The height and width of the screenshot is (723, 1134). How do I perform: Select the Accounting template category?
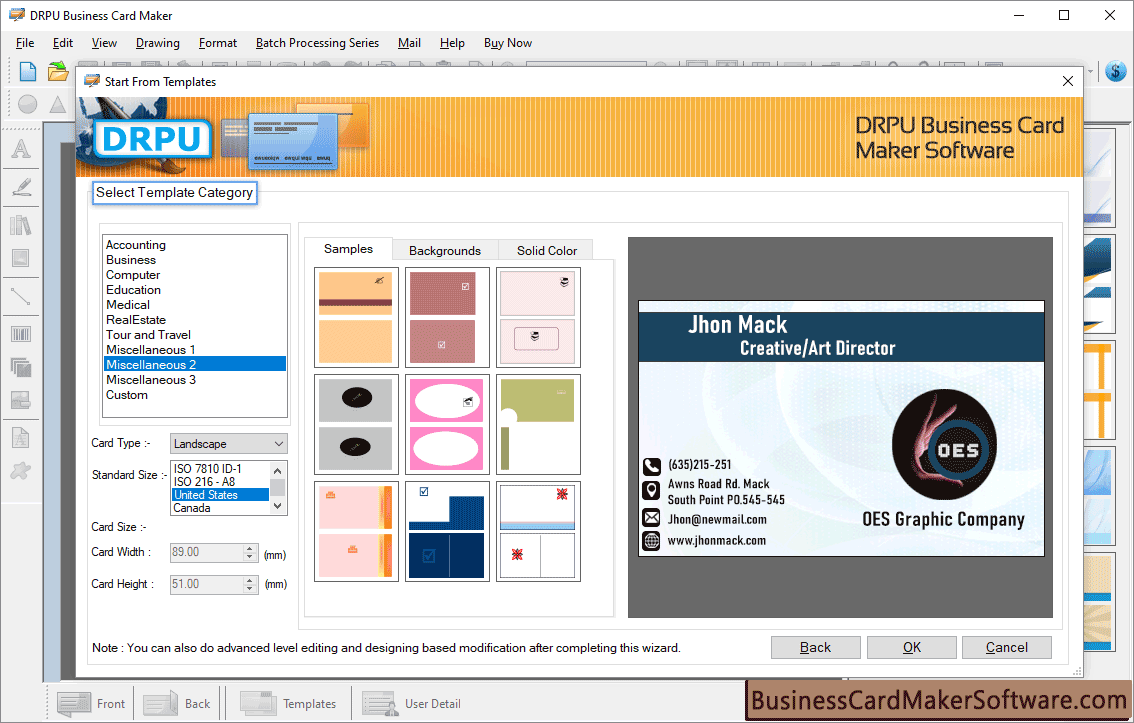pos(195,244)
